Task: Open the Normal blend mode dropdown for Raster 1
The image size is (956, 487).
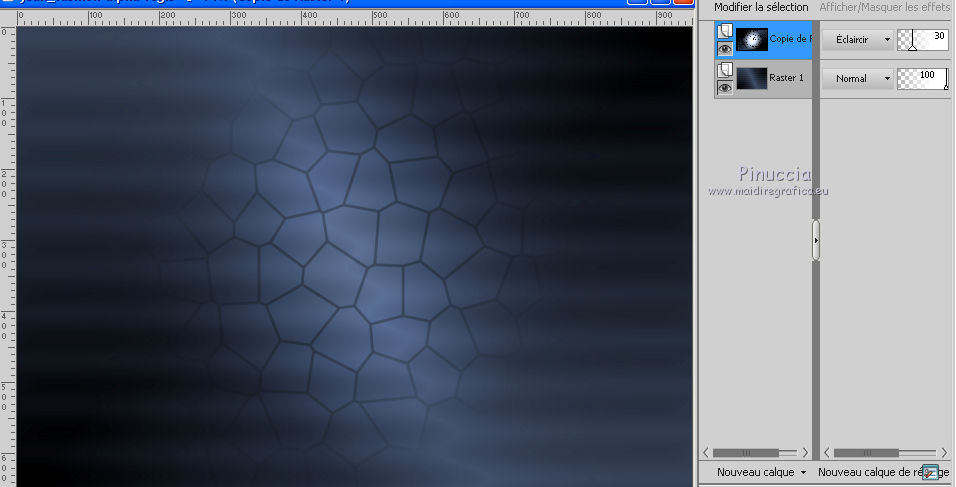Action: [857, 79]
